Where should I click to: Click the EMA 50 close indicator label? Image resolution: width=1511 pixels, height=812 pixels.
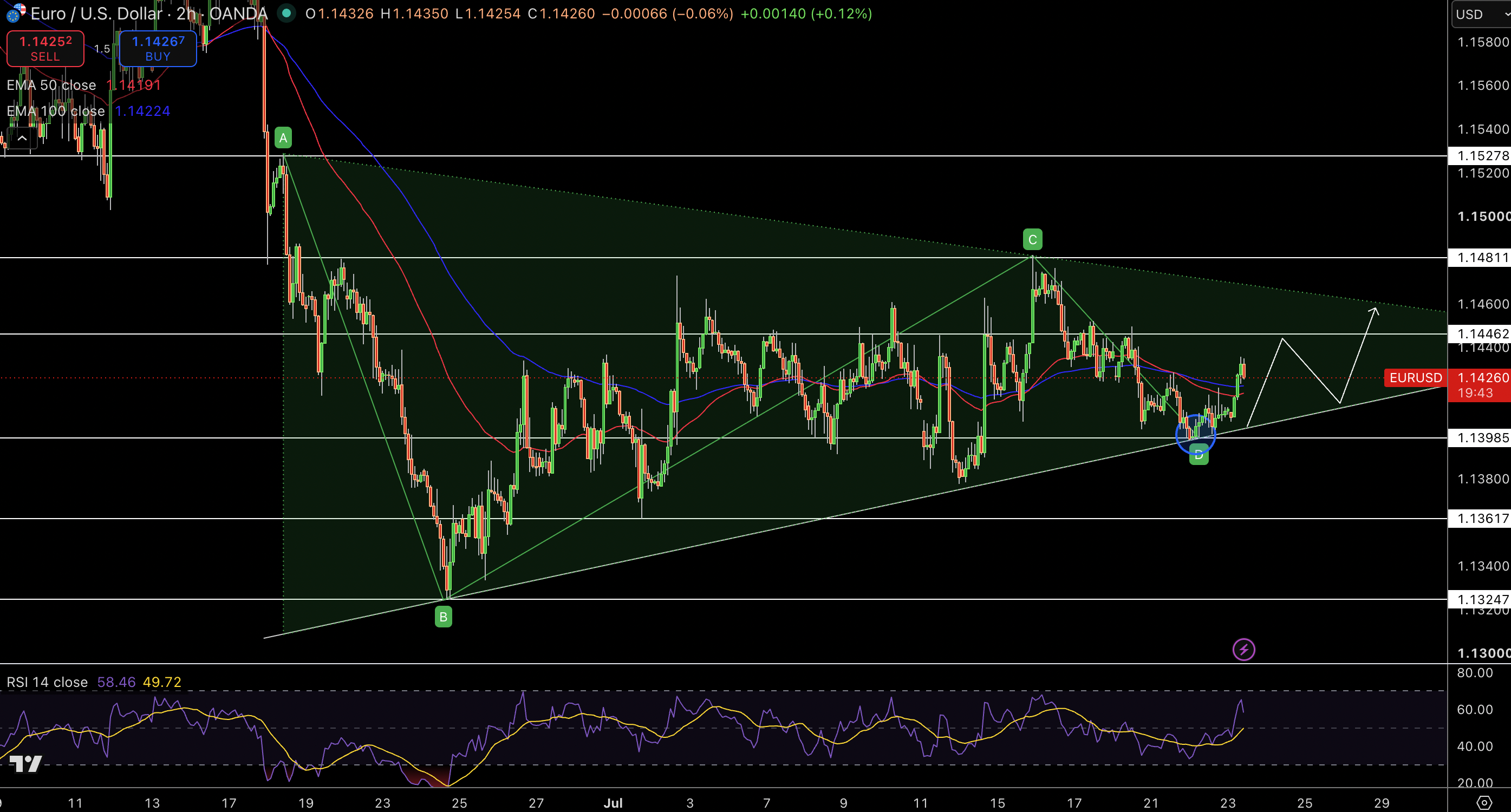click(x=51, y=85)
